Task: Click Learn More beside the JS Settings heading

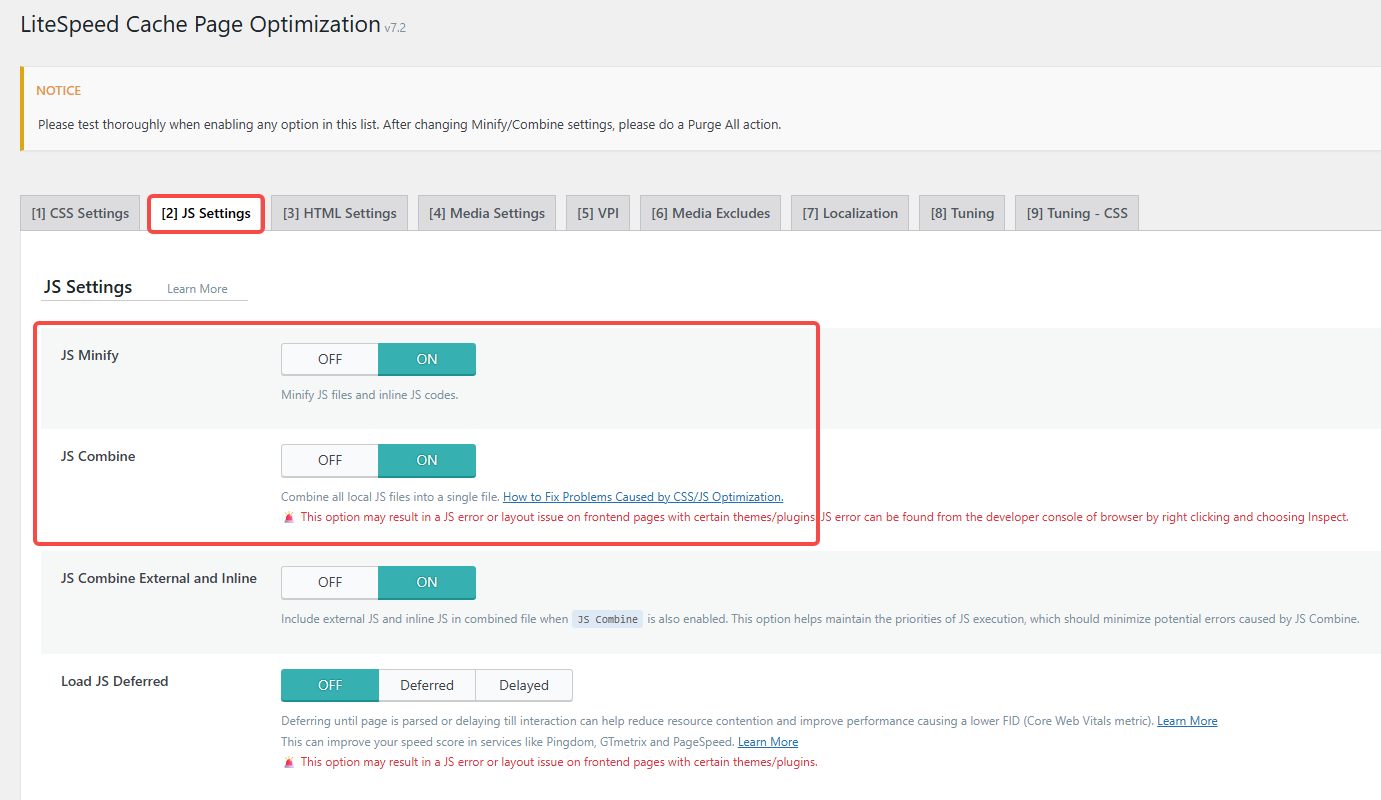Action: point(197,289)
